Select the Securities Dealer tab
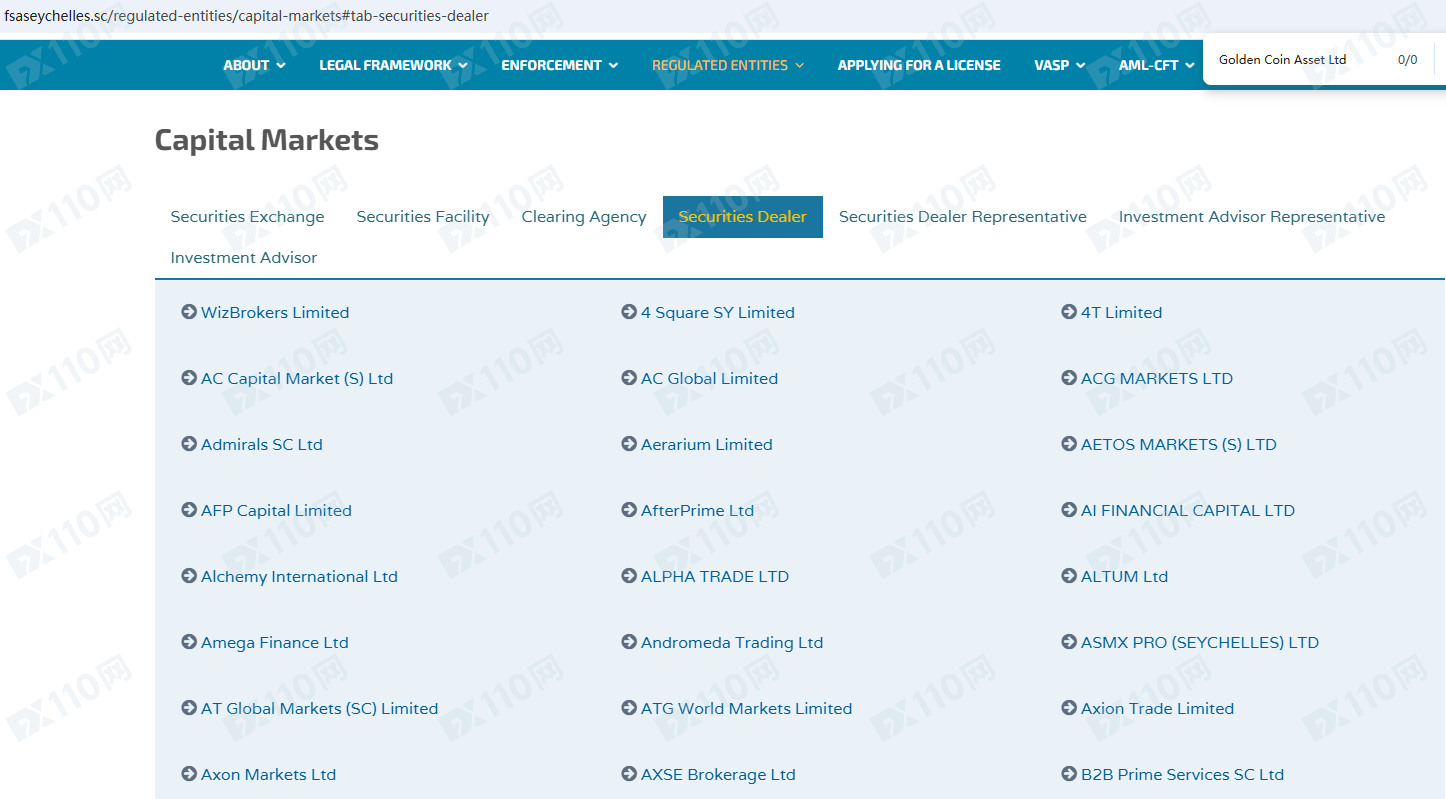This screenshot has height=799, width=1446. tap(743, 217)
